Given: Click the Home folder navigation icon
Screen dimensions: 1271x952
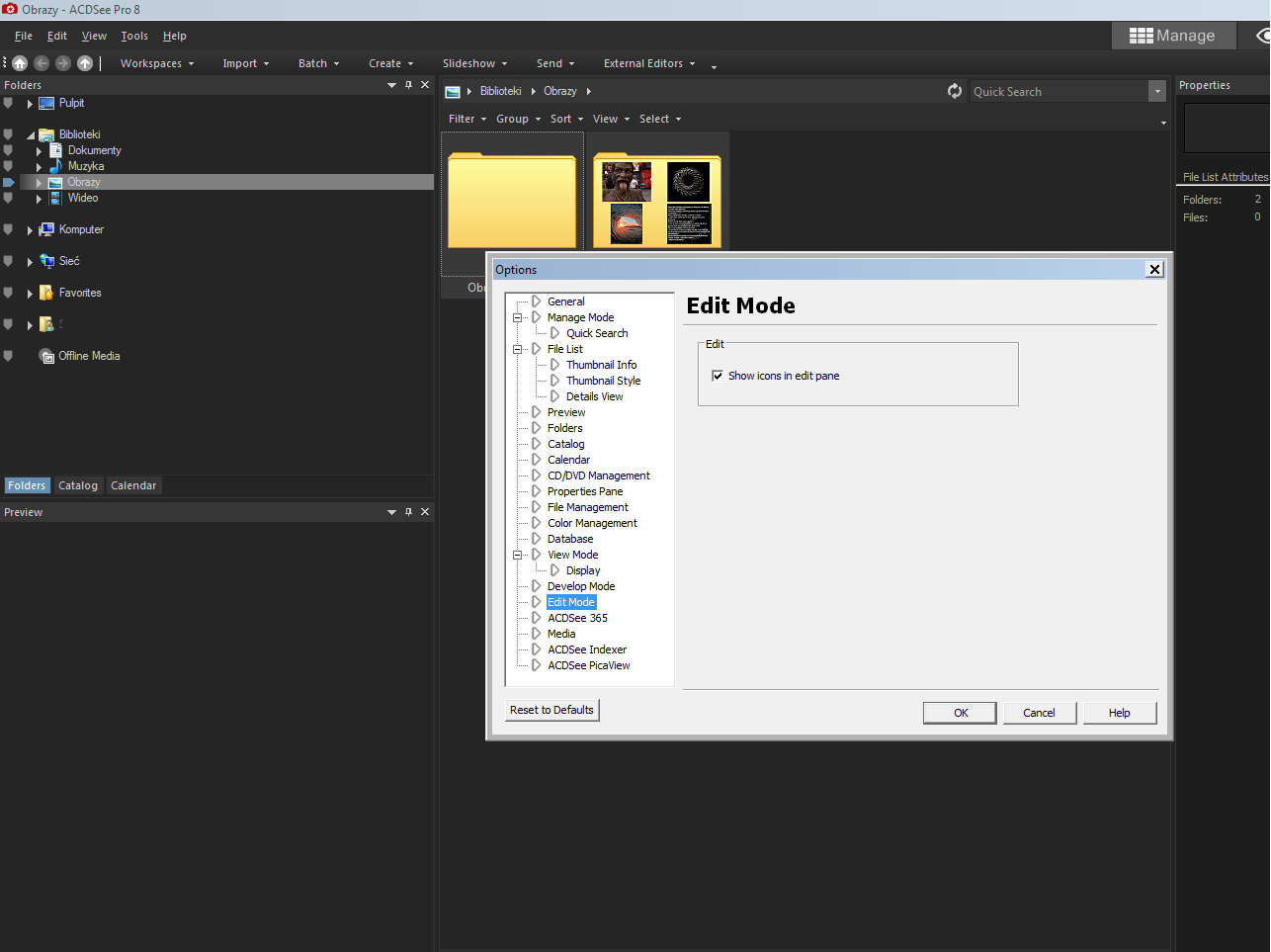Looking at the screenshot, I should click(x=20, y=63).
